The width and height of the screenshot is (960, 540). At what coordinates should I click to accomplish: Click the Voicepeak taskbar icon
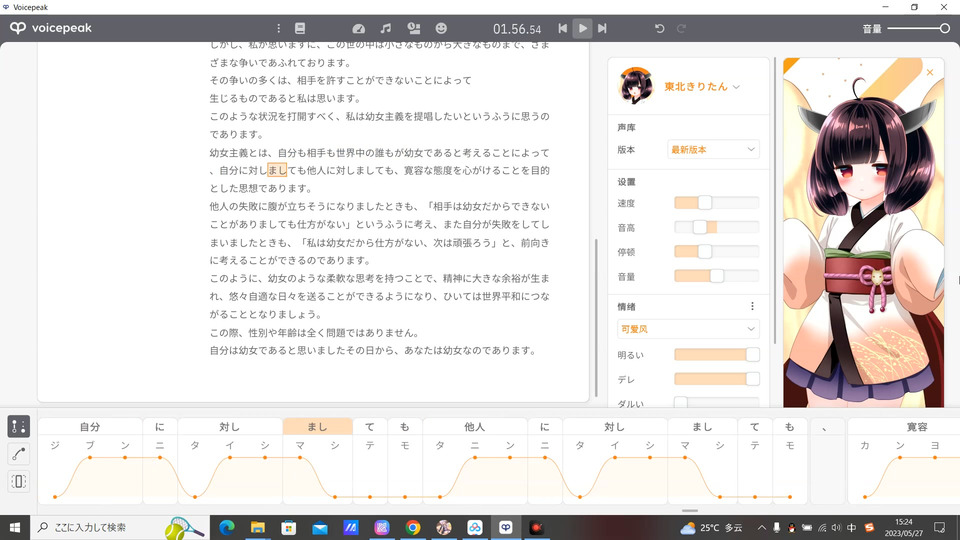506,527
